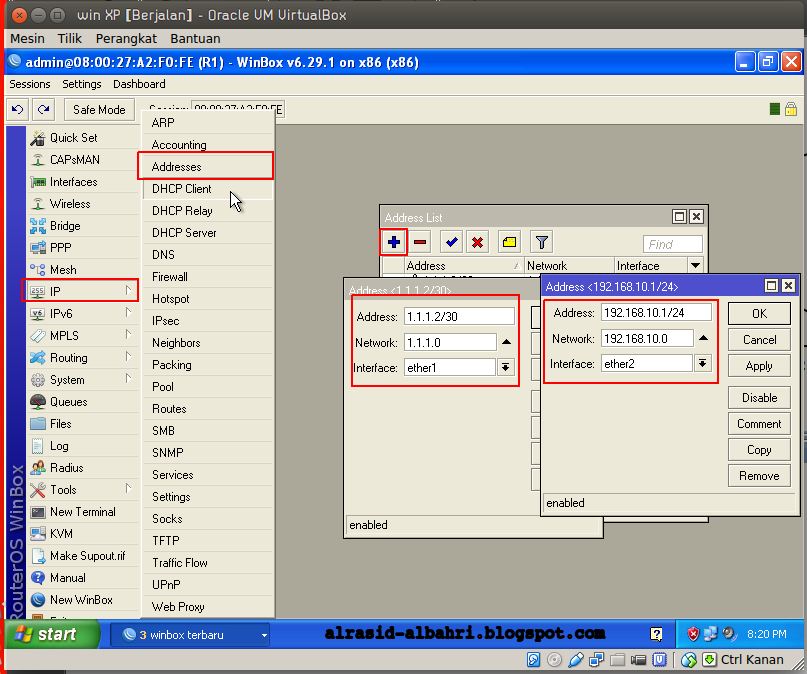Image resolution: width=807 pixels, height=674 pixels.
Task: Click Address field containing 192.168.10.1/24
Action: 656,312
